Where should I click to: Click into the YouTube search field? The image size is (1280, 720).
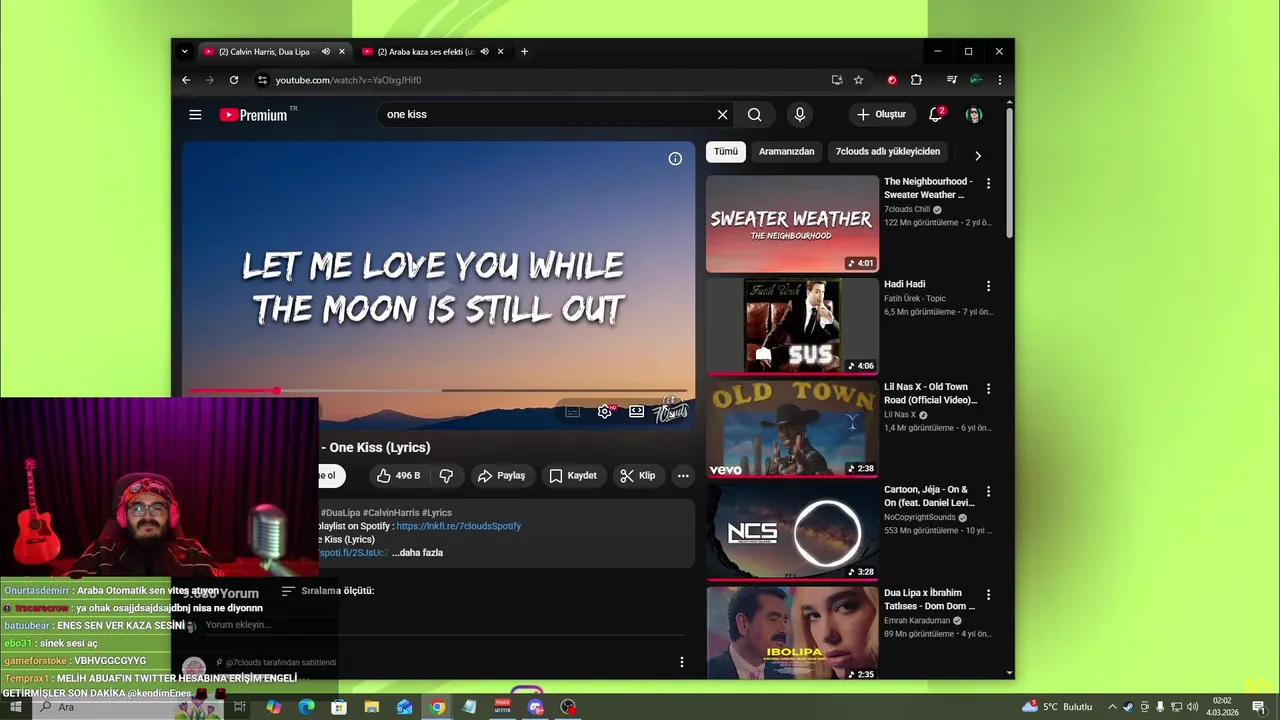[x=545, y=115]
